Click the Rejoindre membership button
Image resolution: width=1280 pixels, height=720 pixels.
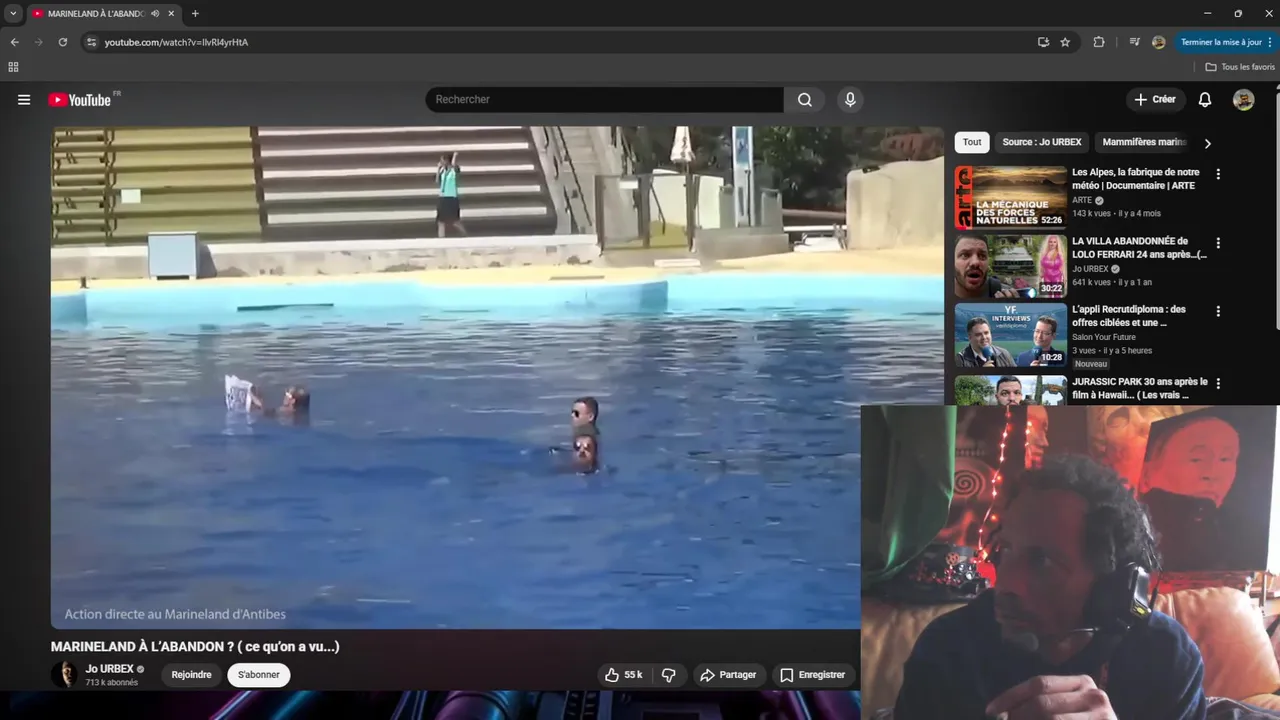coord(191,675)
